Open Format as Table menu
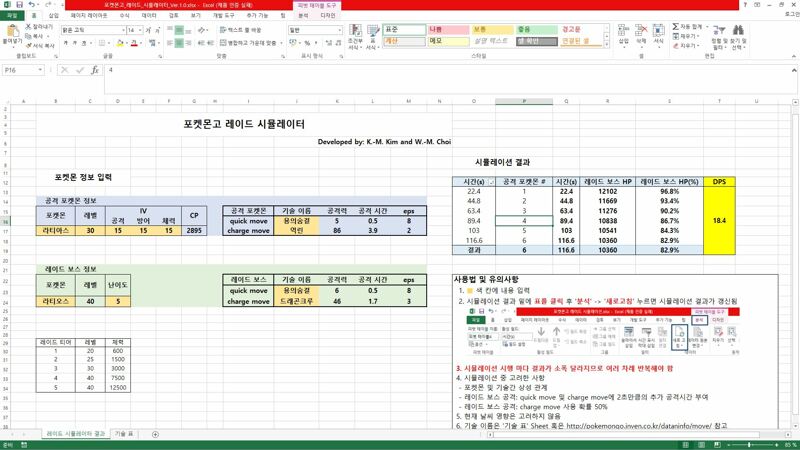800x450 pixels. click(373, 37)
